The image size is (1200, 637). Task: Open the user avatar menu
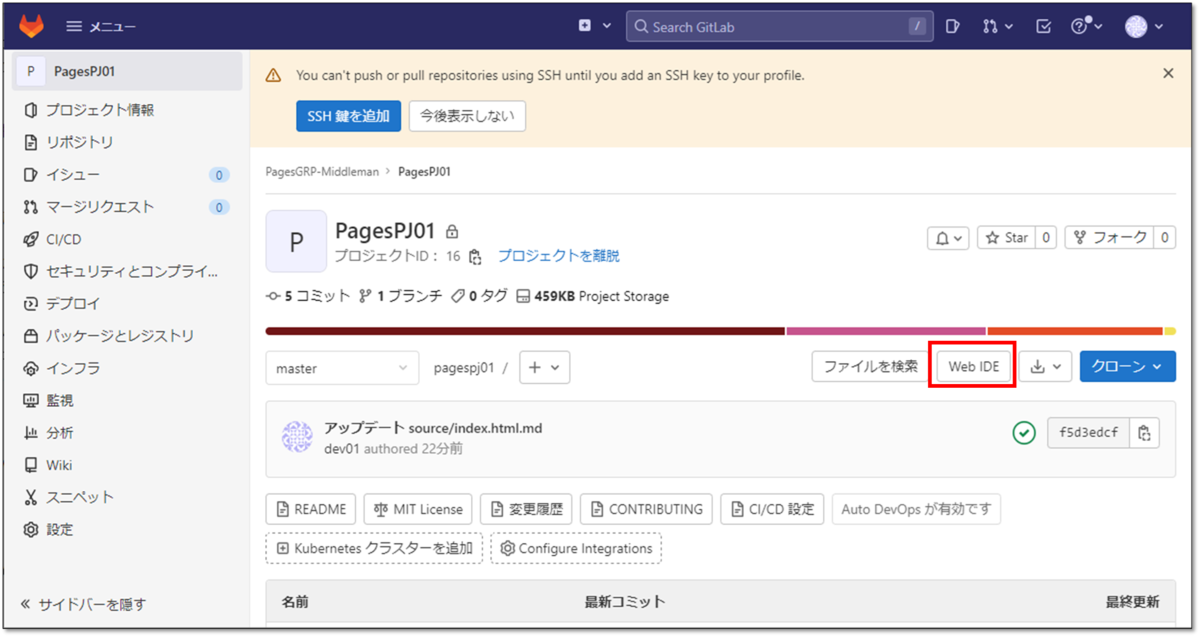point(1144,27)
